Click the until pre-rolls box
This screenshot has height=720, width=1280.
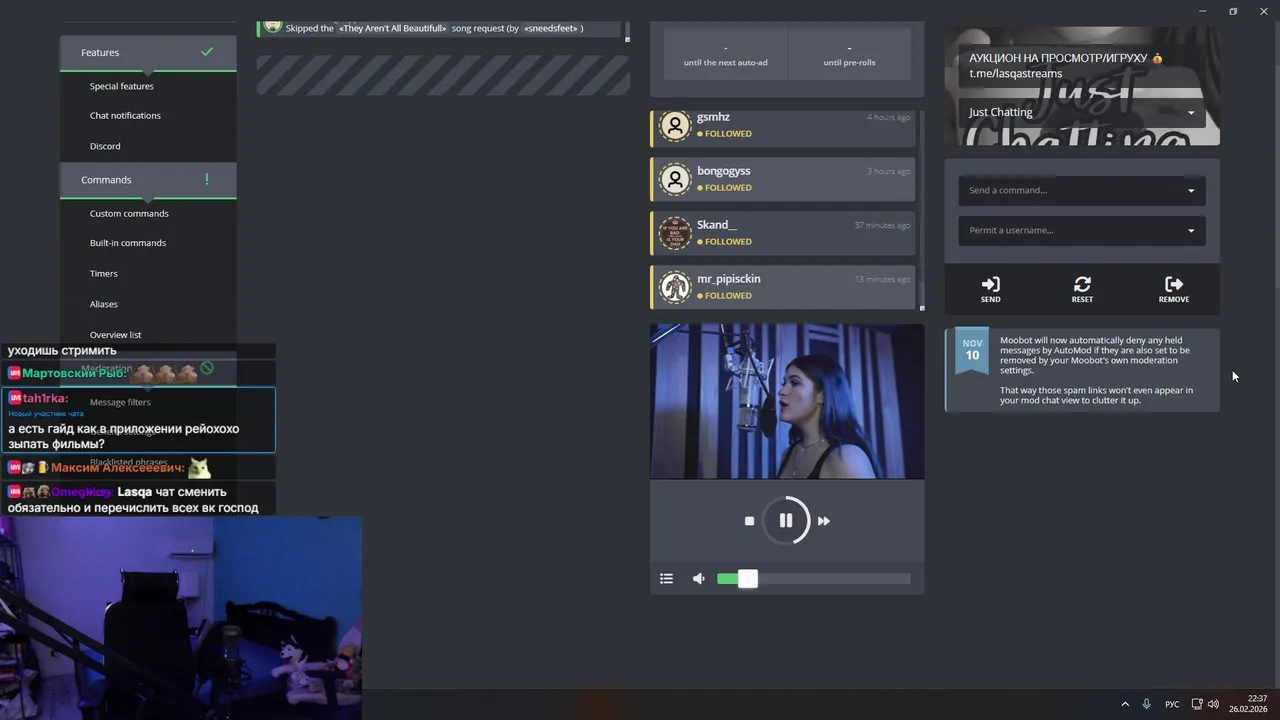[x=849, y=54]
